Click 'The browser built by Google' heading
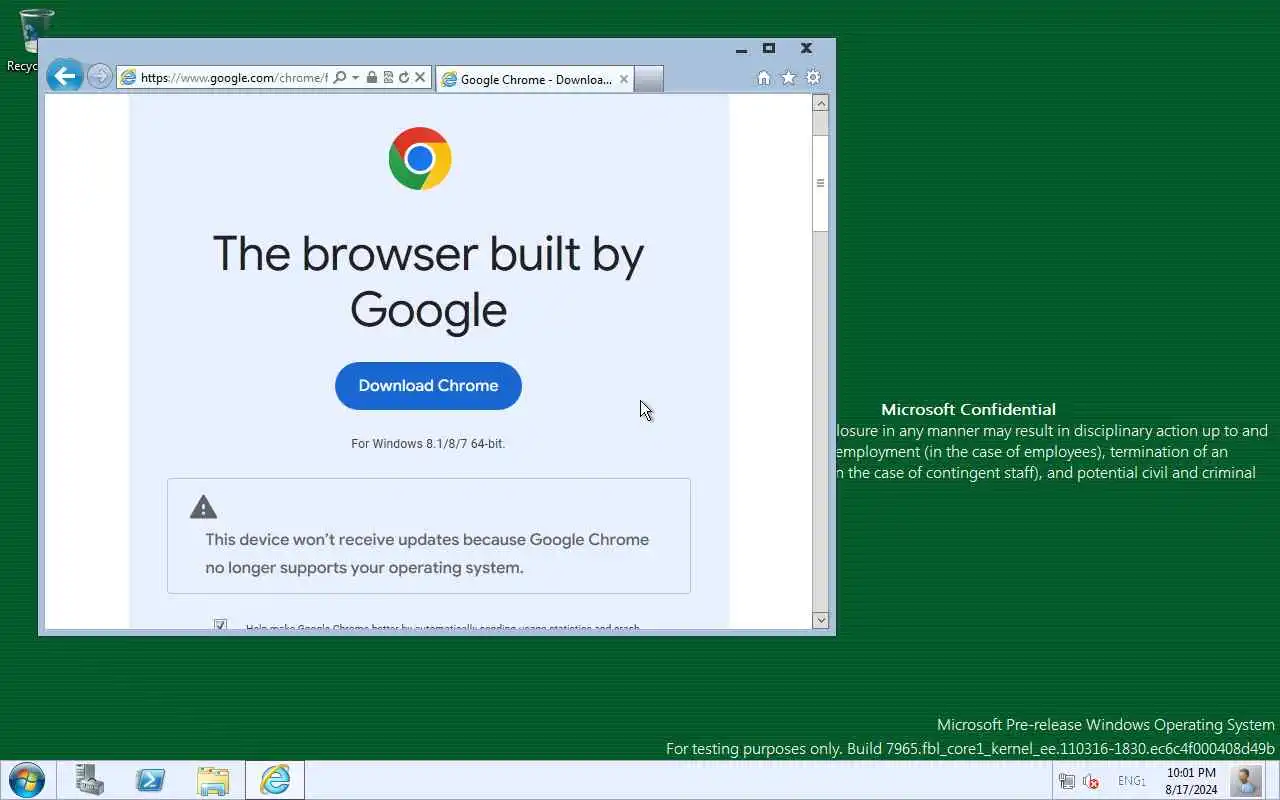 428,281
